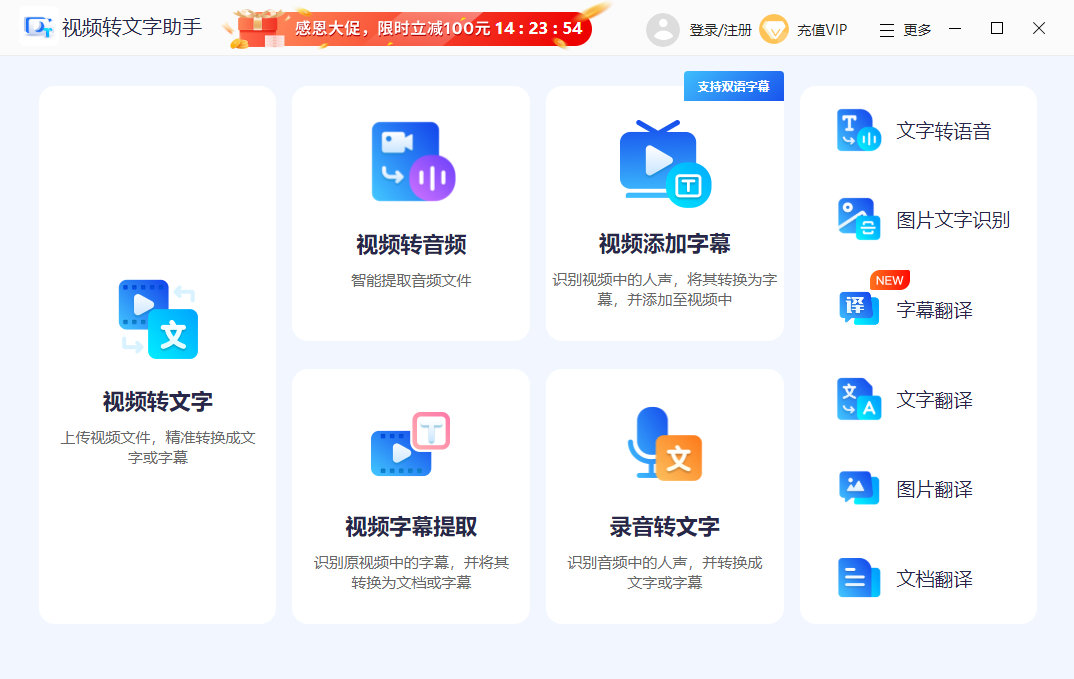Open the 更多 menu
The image size is (1074, 679).
[x=918, y=29]
